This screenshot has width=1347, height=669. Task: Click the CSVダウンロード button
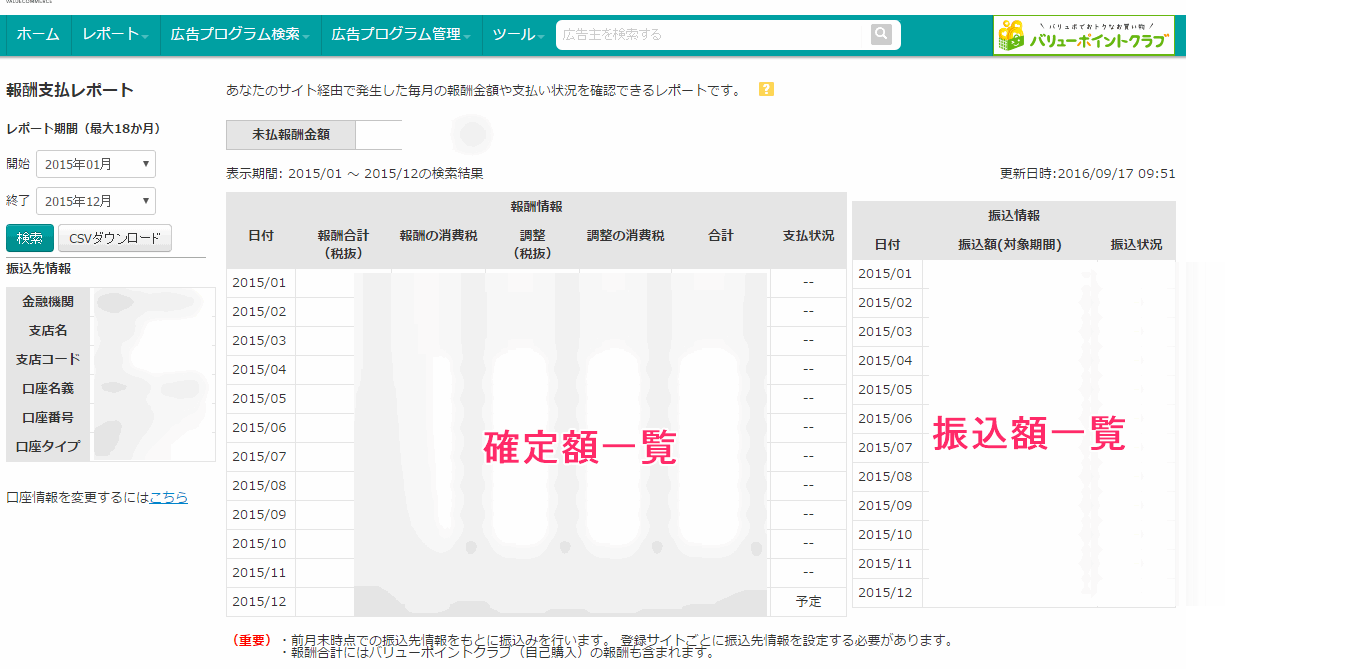click(115, 238)
